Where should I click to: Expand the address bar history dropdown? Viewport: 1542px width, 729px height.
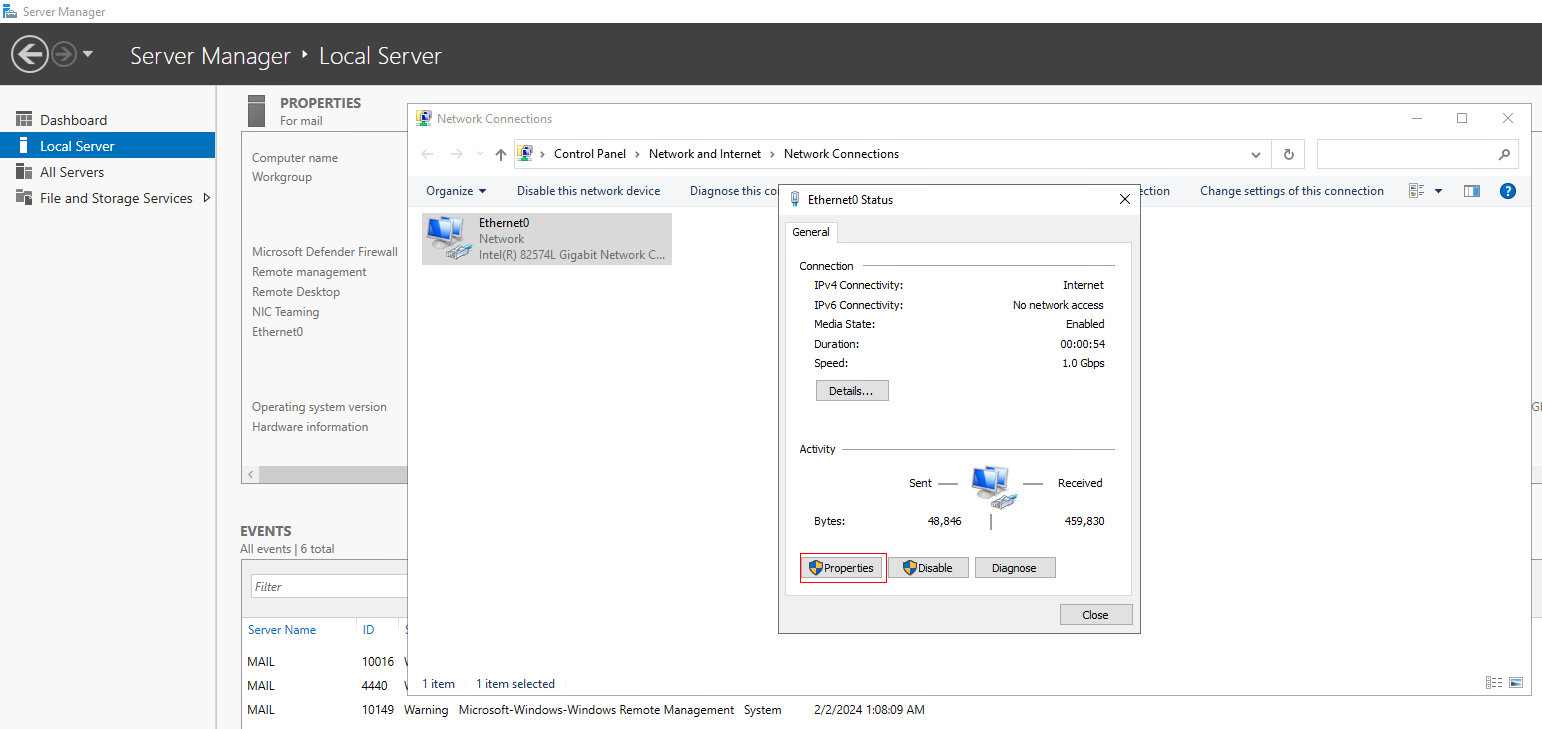[x=1257, y=155]
